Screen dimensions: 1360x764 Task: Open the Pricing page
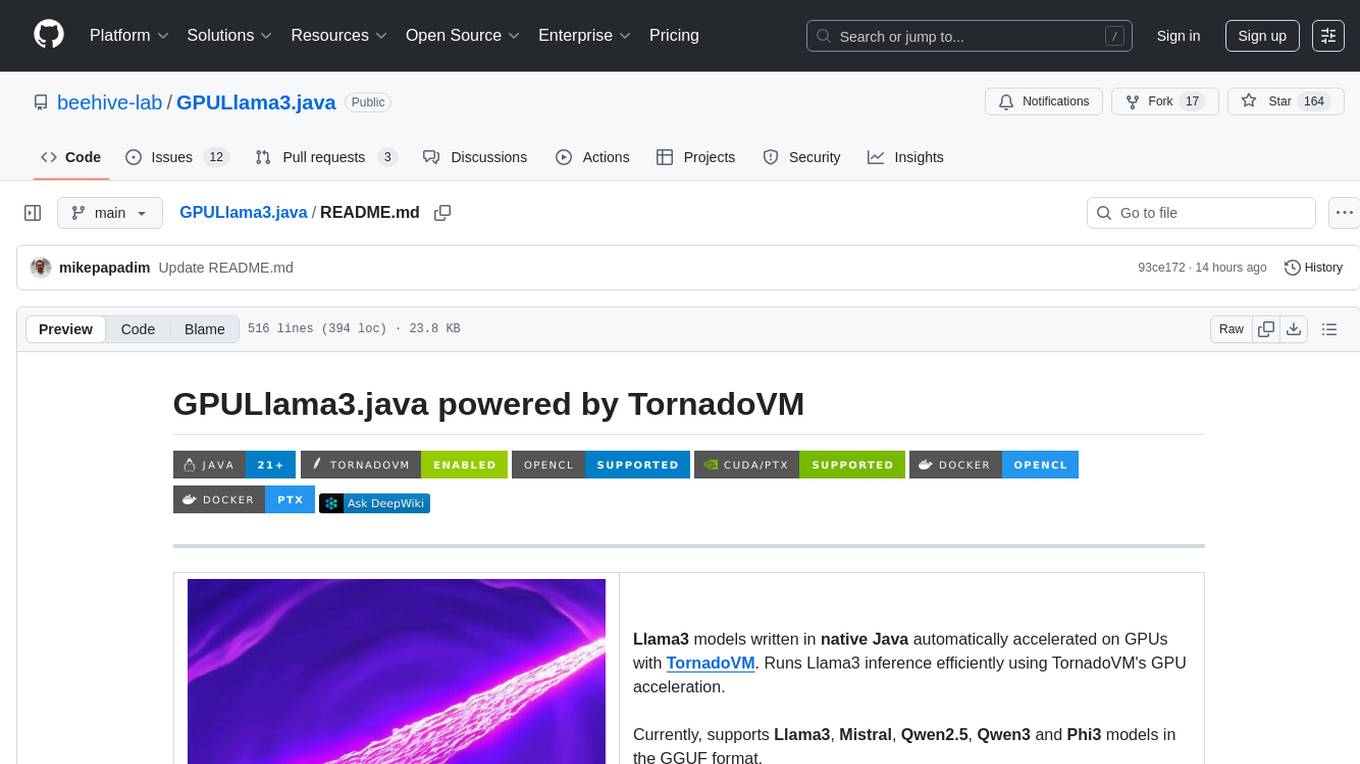[x=674, y=35]
